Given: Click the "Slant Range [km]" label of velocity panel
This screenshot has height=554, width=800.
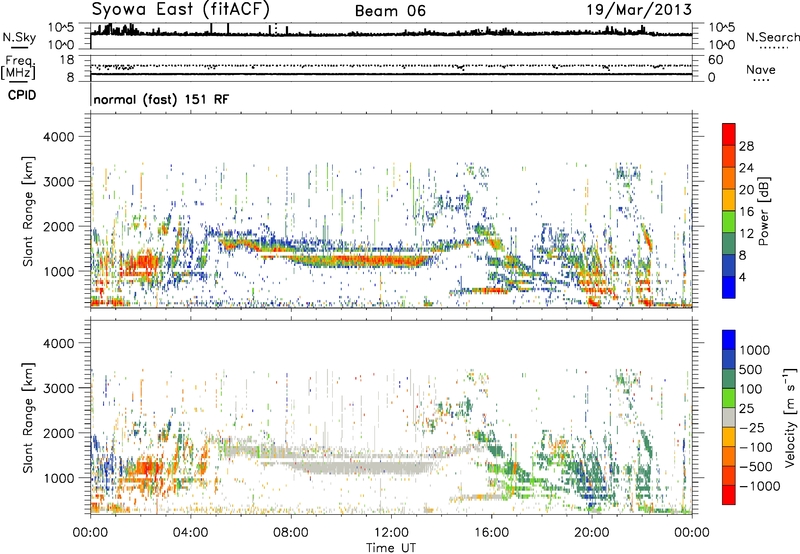Looking at the screenshot, I should point(28,418).
